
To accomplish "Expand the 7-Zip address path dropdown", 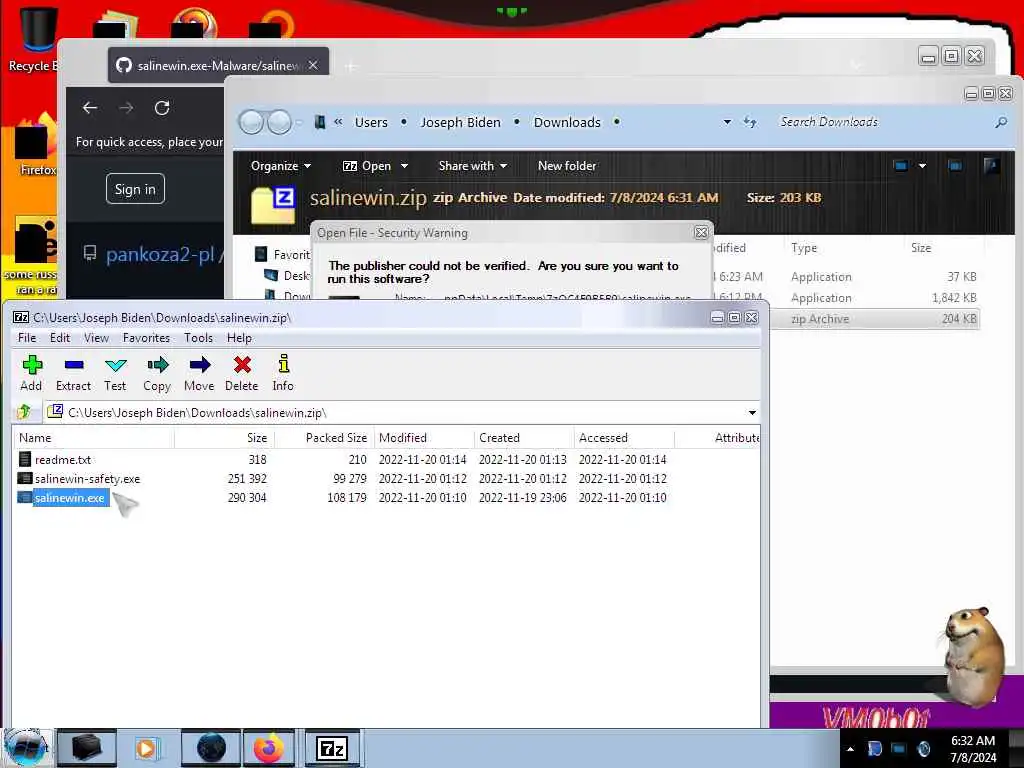I will (752, 413).
